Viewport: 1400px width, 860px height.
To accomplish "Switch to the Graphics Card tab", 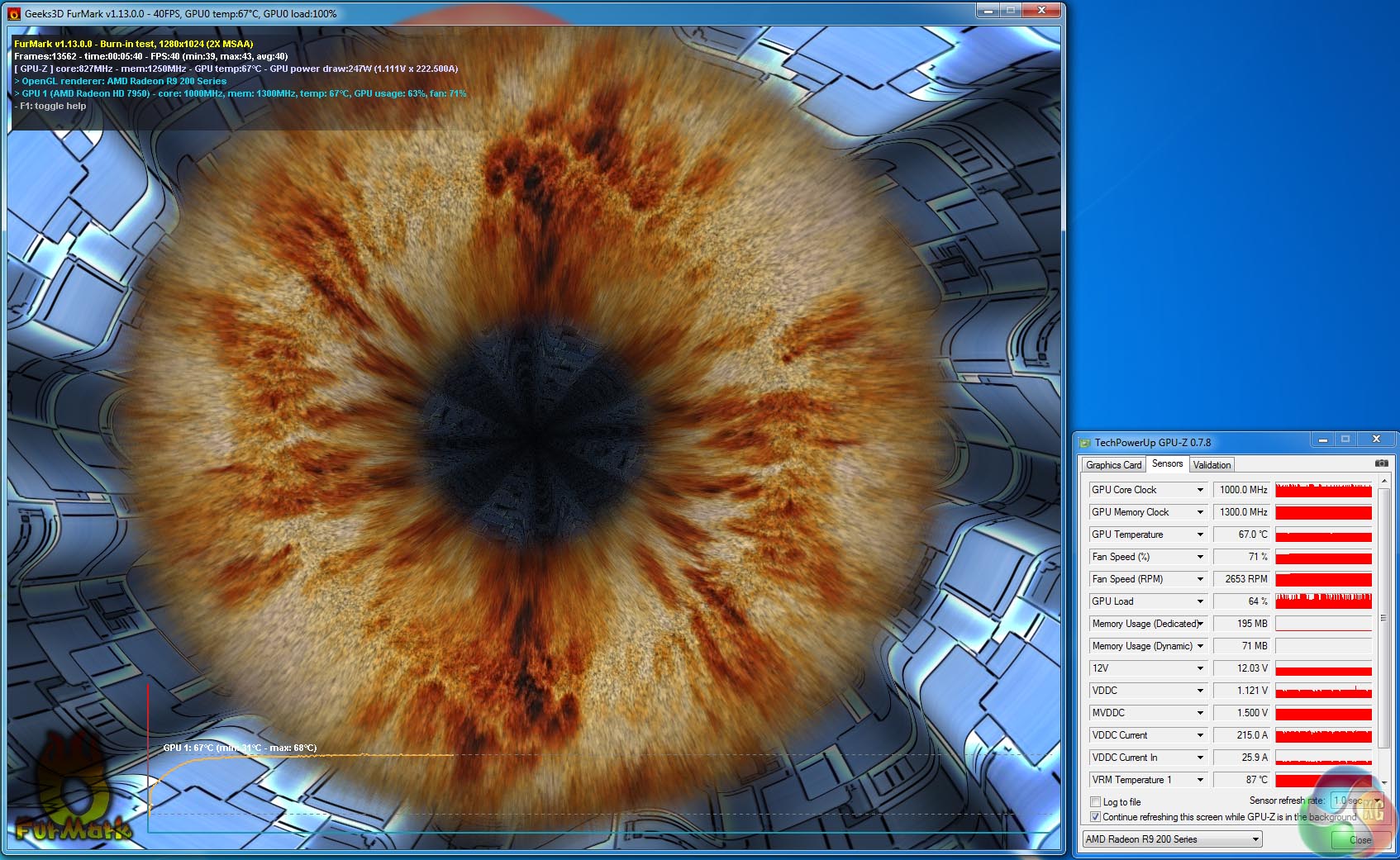I will (1113, 465).
